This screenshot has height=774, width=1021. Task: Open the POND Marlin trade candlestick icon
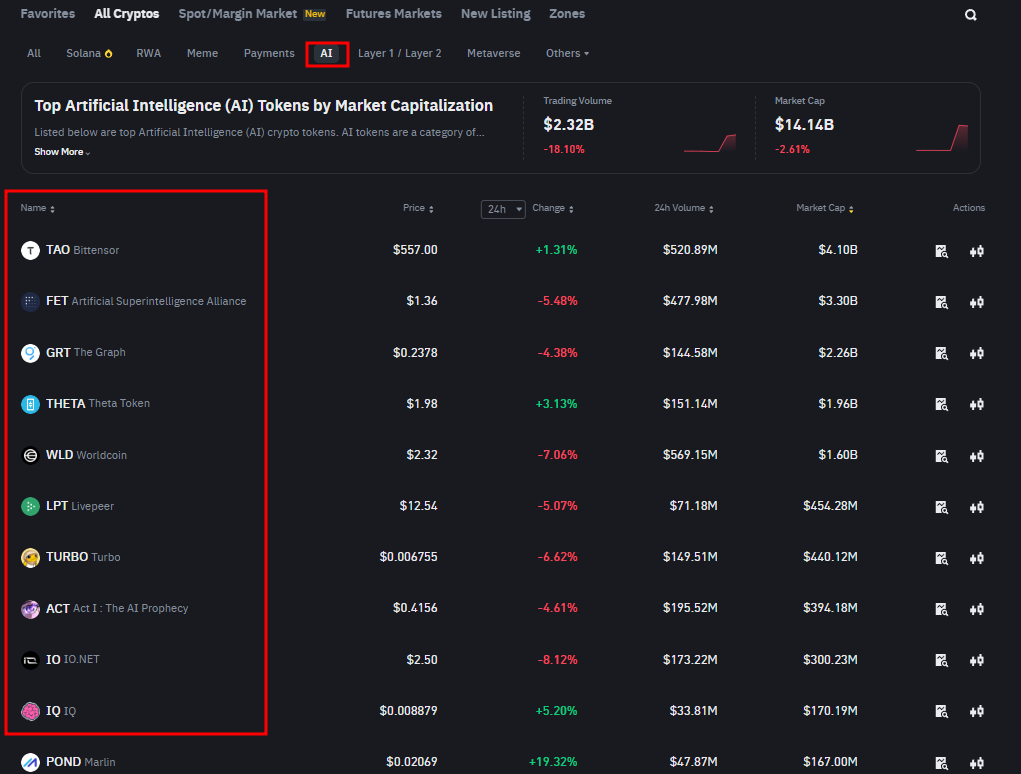977,762
